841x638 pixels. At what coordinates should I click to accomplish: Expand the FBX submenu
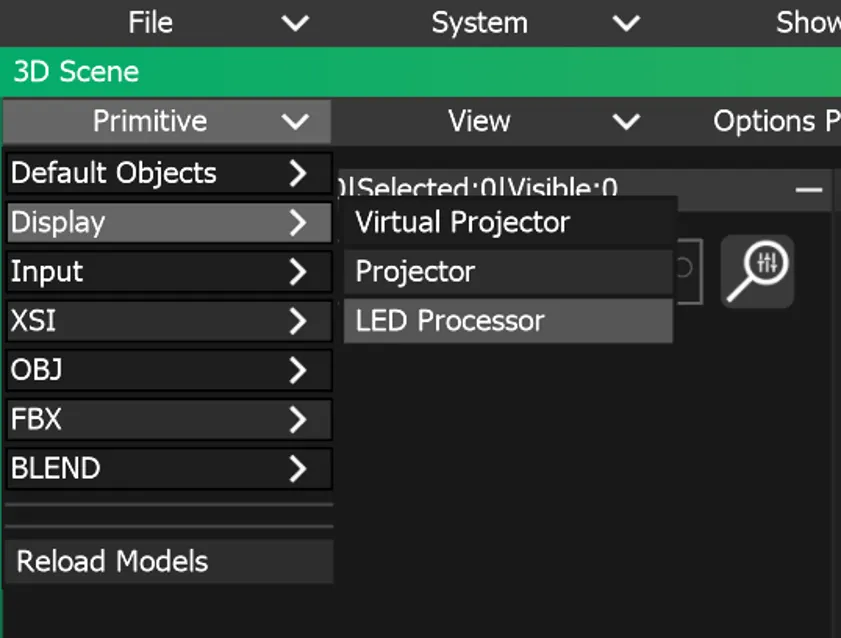pos(169,419)
